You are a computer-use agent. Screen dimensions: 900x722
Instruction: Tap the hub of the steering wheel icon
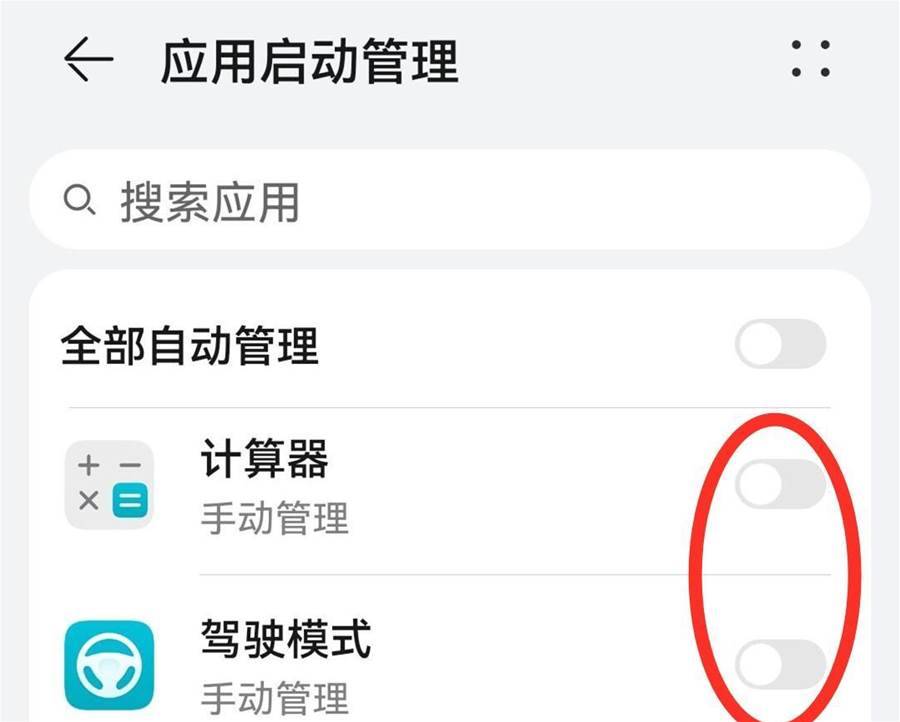click(109, 666)
